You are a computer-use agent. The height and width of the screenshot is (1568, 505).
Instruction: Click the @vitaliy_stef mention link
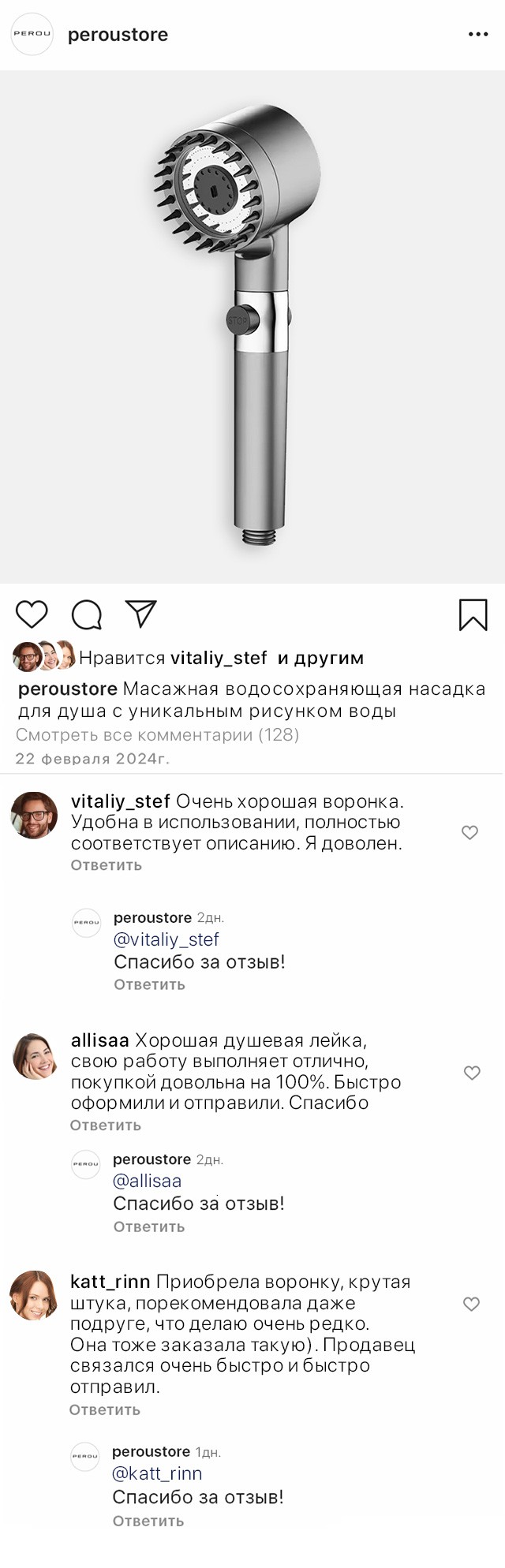[166, 939]
